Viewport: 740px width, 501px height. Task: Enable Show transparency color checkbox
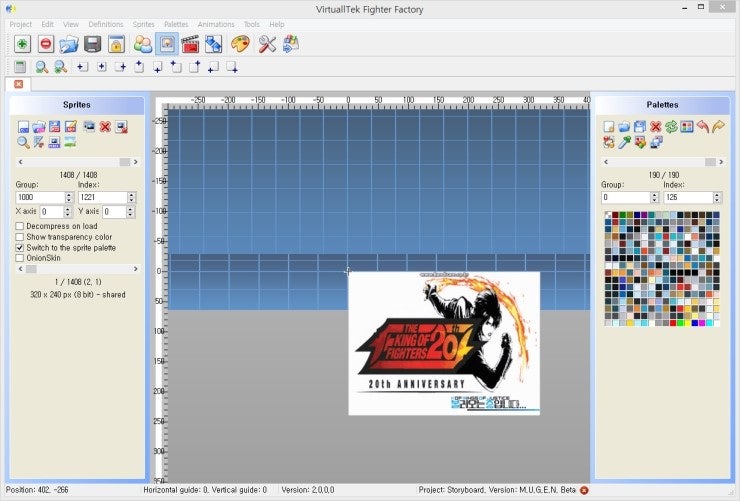(19, 237)
